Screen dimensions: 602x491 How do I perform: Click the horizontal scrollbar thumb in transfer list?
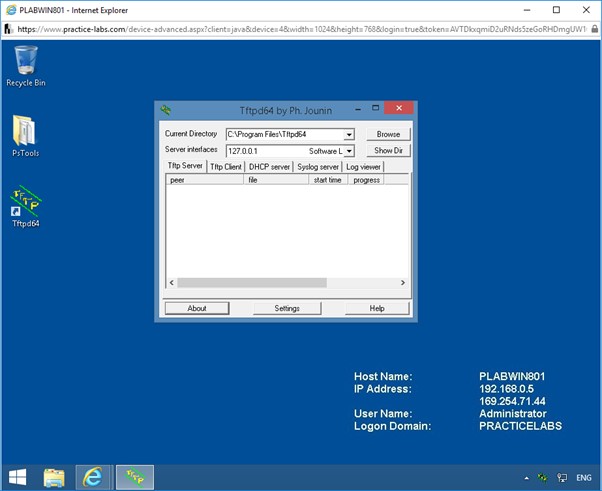point(252,283)
